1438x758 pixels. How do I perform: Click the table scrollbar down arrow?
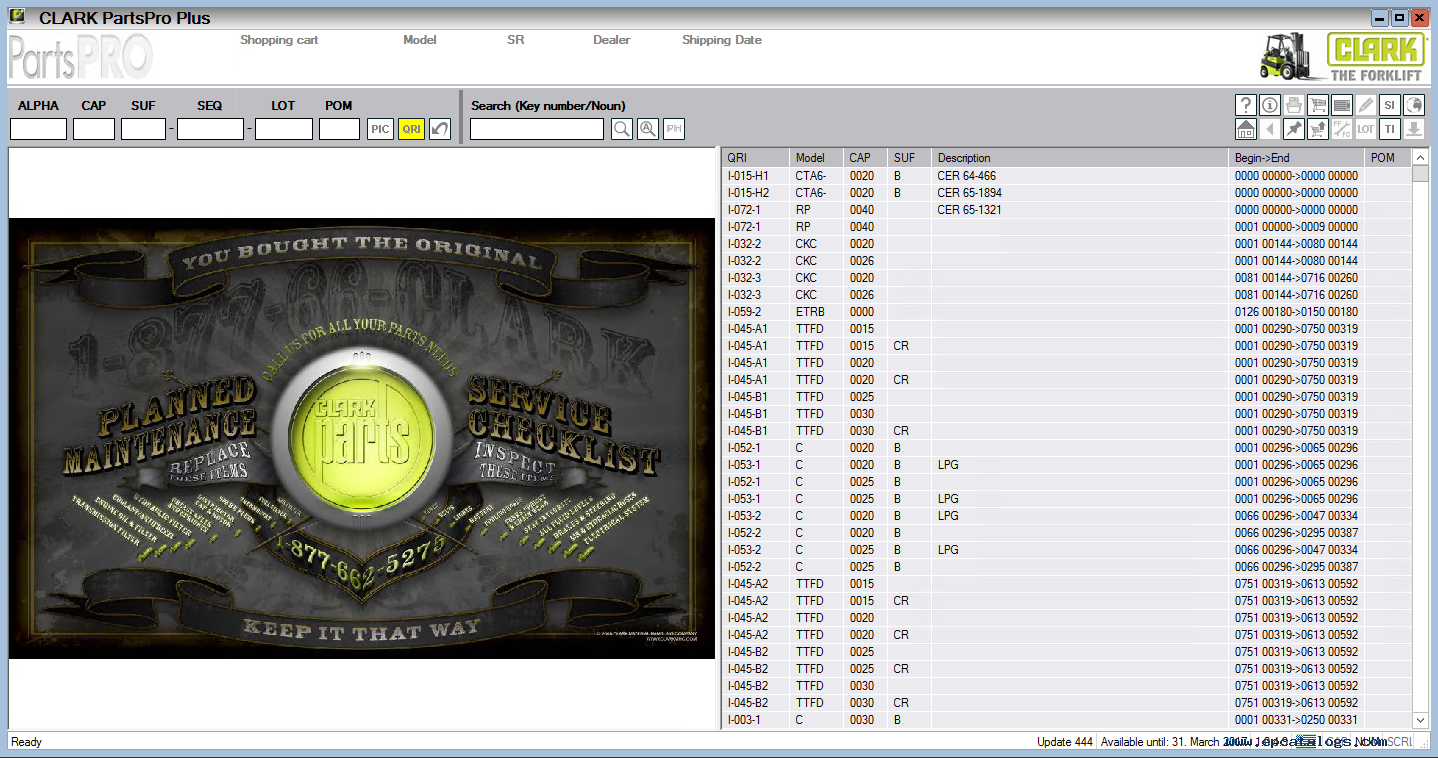(x=1420, y=720)
